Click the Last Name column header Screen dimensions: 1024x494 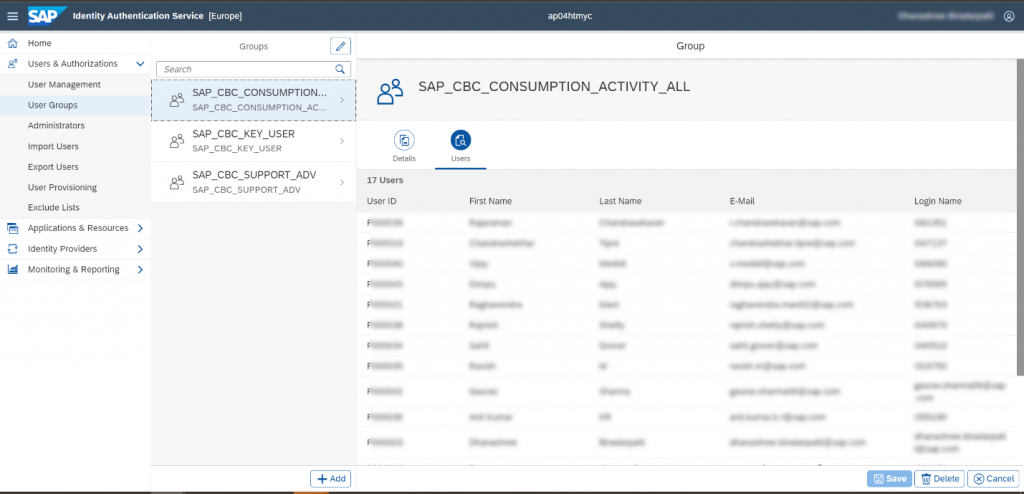click(x=620, y=201)
